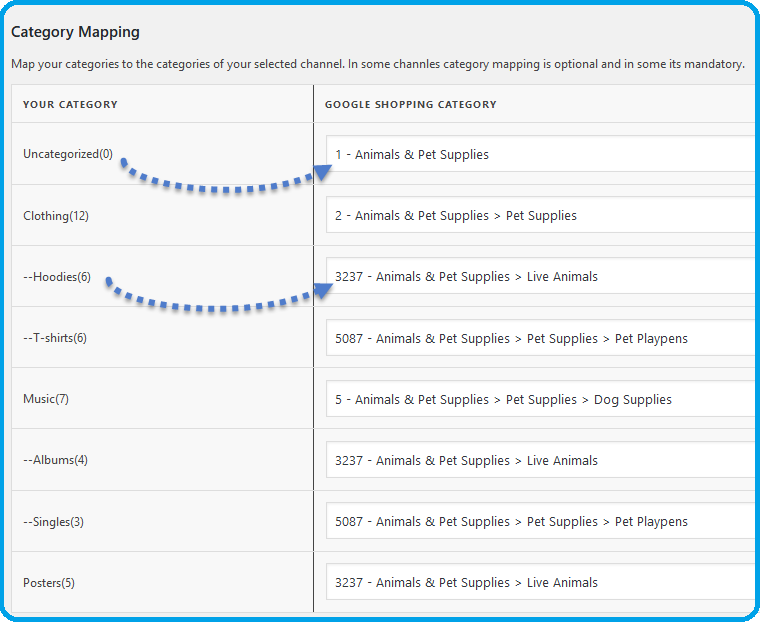Focus the Posters row's Live Animals field
760x622 pixels.
[x=540, y=582]
